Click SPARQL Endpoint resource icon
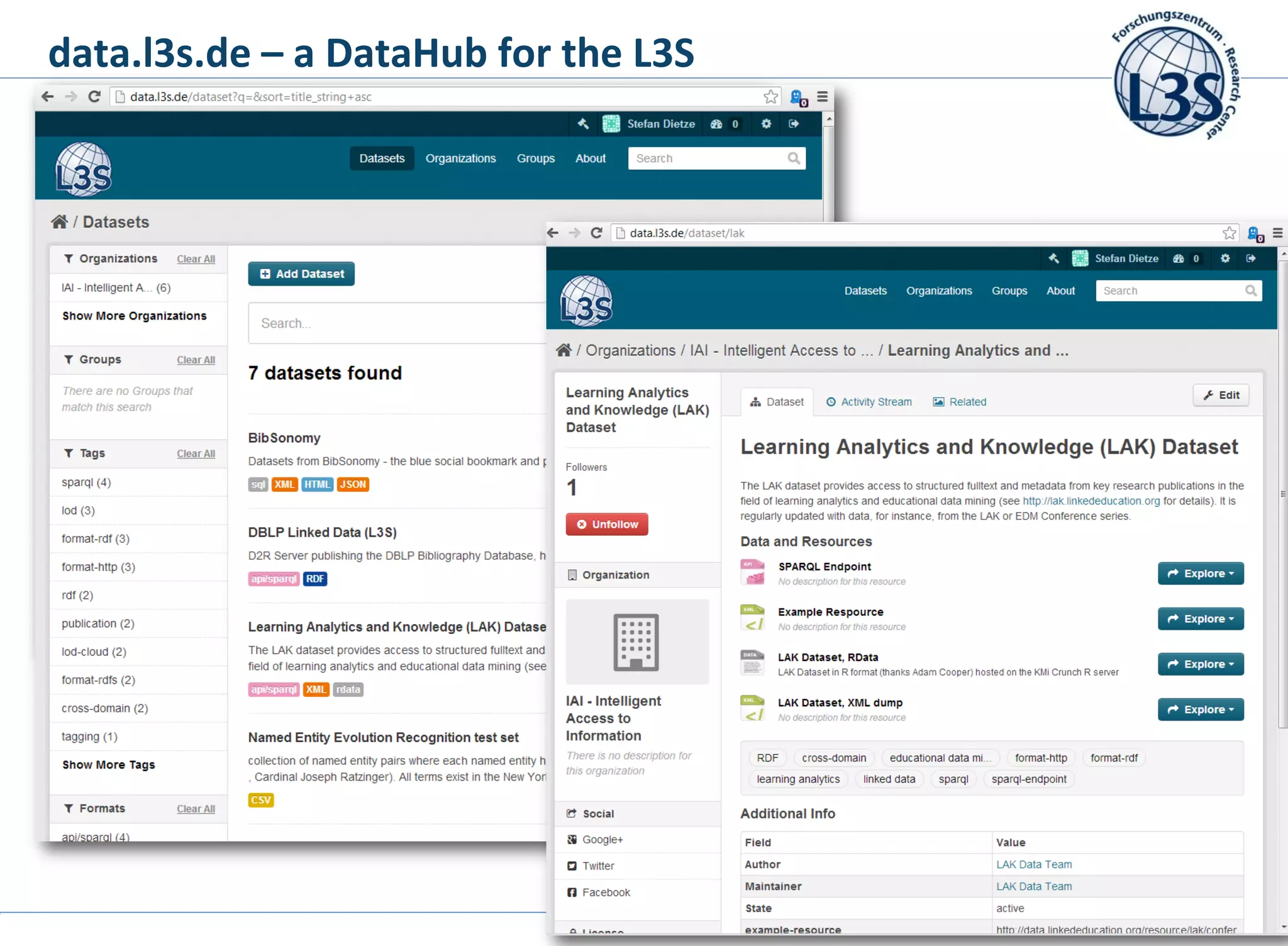 (x=753, y=572)
